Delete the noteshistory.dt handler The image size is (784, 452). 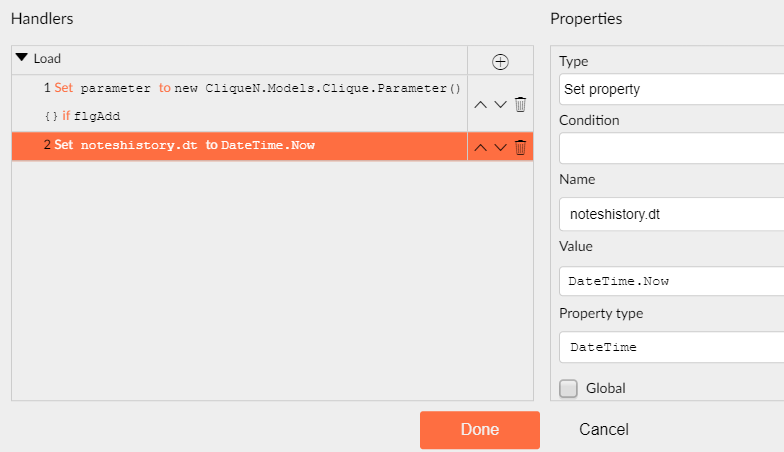pos(520,148)
